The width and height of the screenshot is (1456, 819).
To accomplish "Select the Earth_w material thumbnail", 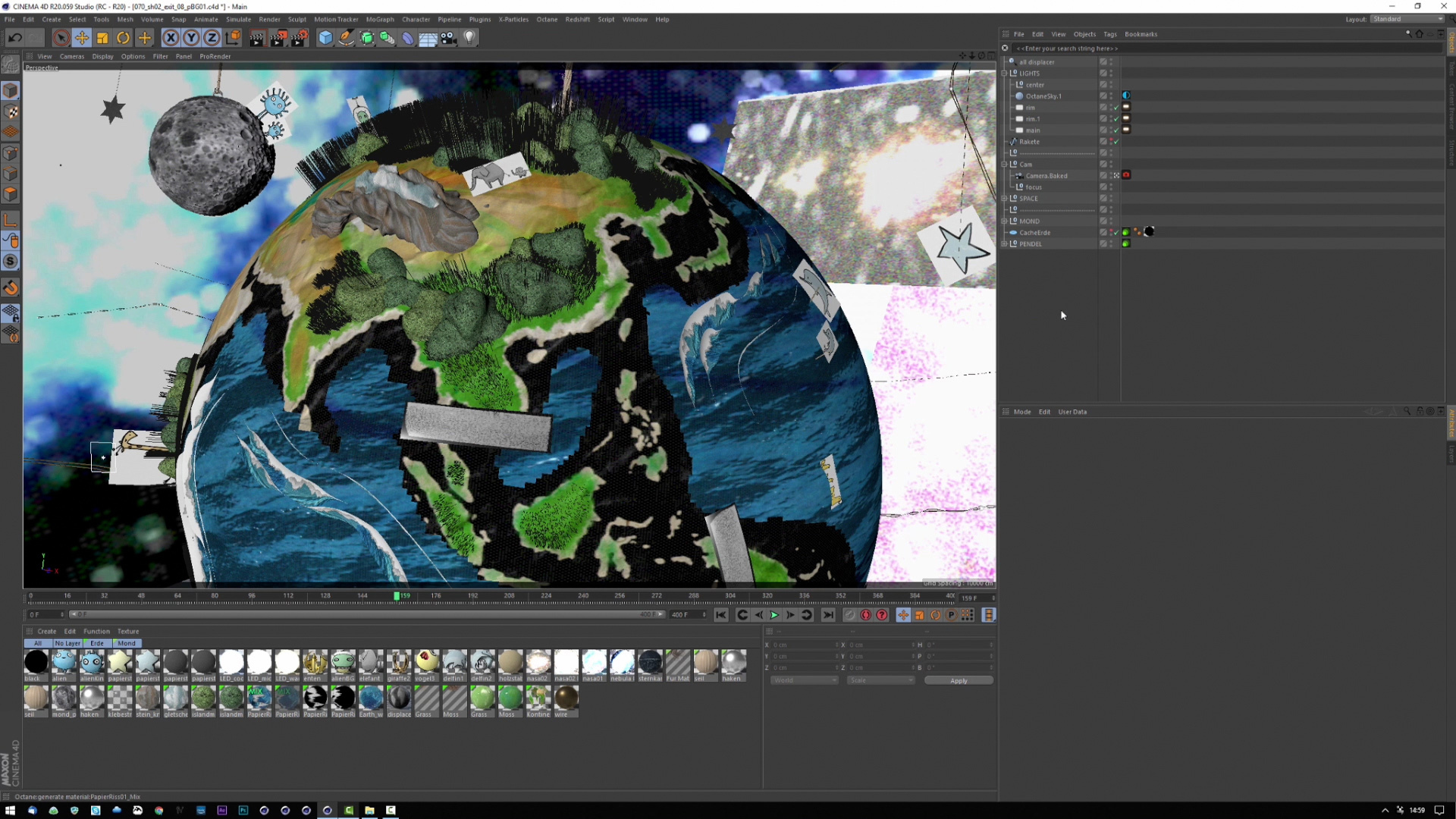I will click(371, 698).
